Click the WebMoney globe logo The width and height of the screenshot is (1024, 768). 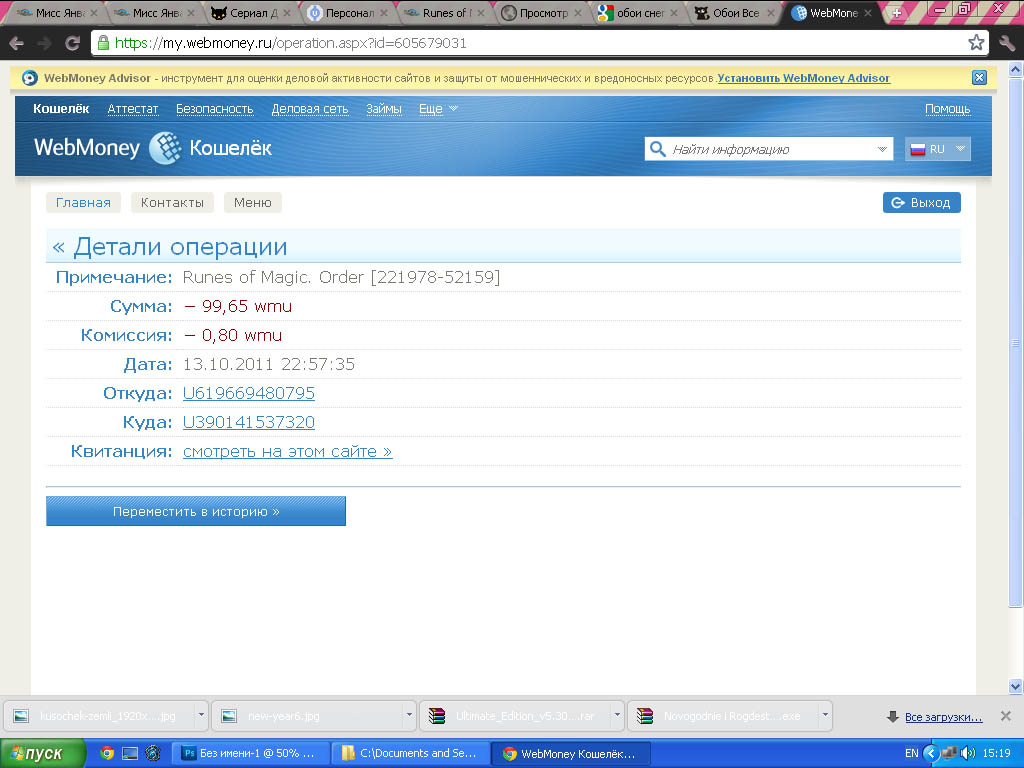pyautogui.click(x=165, y=148)
